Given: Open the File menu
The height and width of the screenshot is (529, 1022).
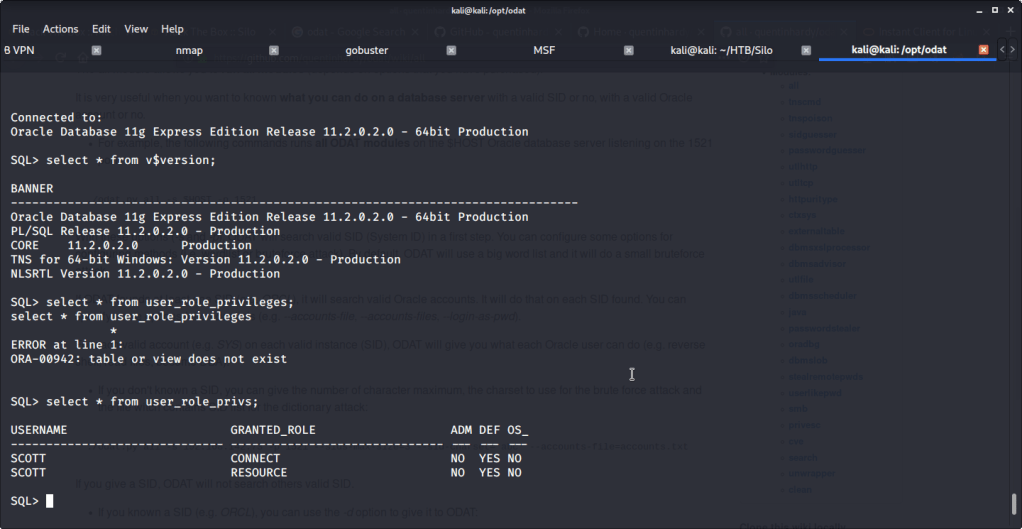Looking at the screenshot, I should (x=21, y=29).
